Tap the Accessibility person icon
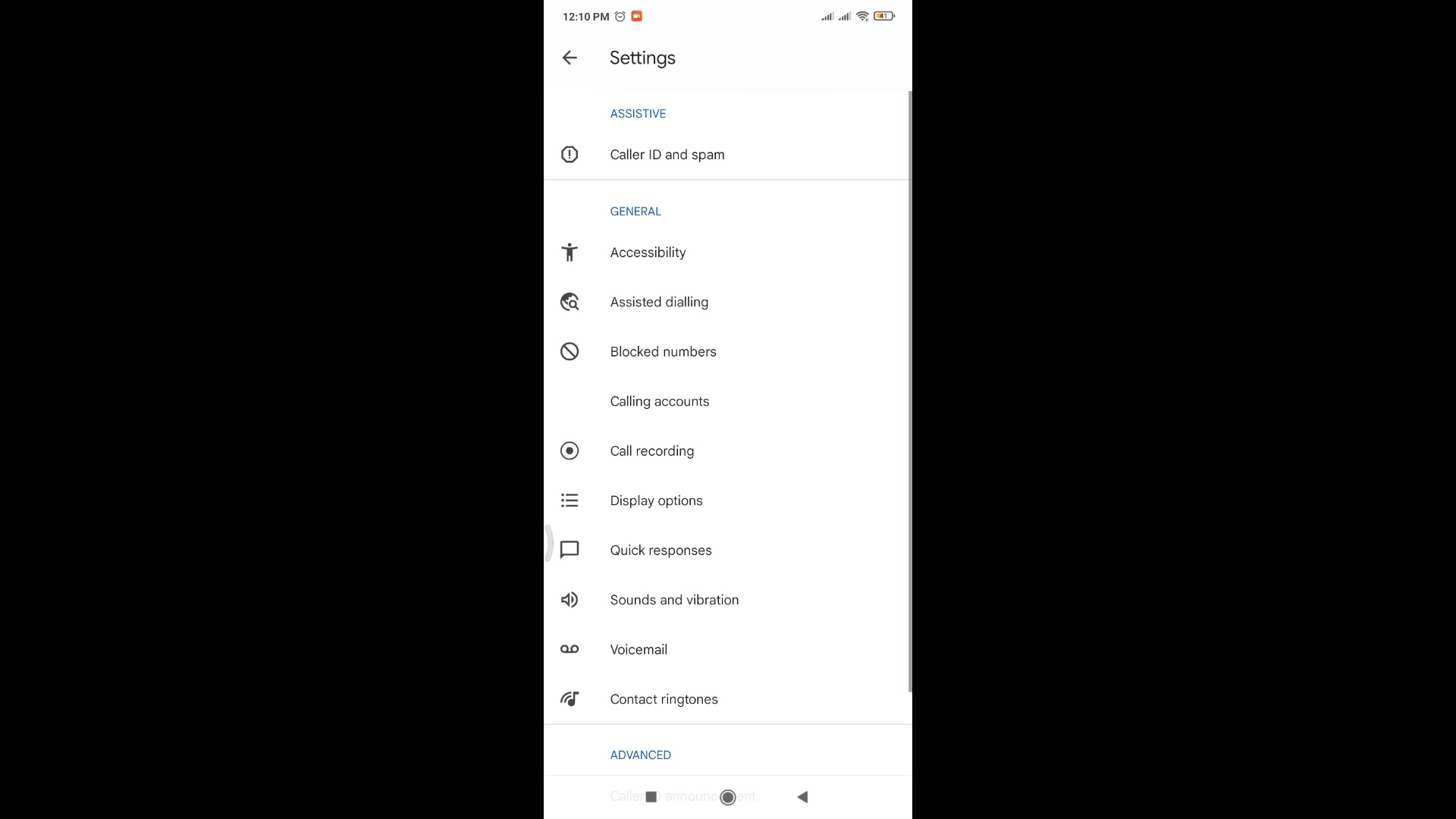Image resolution: width=1456 pixels, height=819 pixels. click(570, 252)
